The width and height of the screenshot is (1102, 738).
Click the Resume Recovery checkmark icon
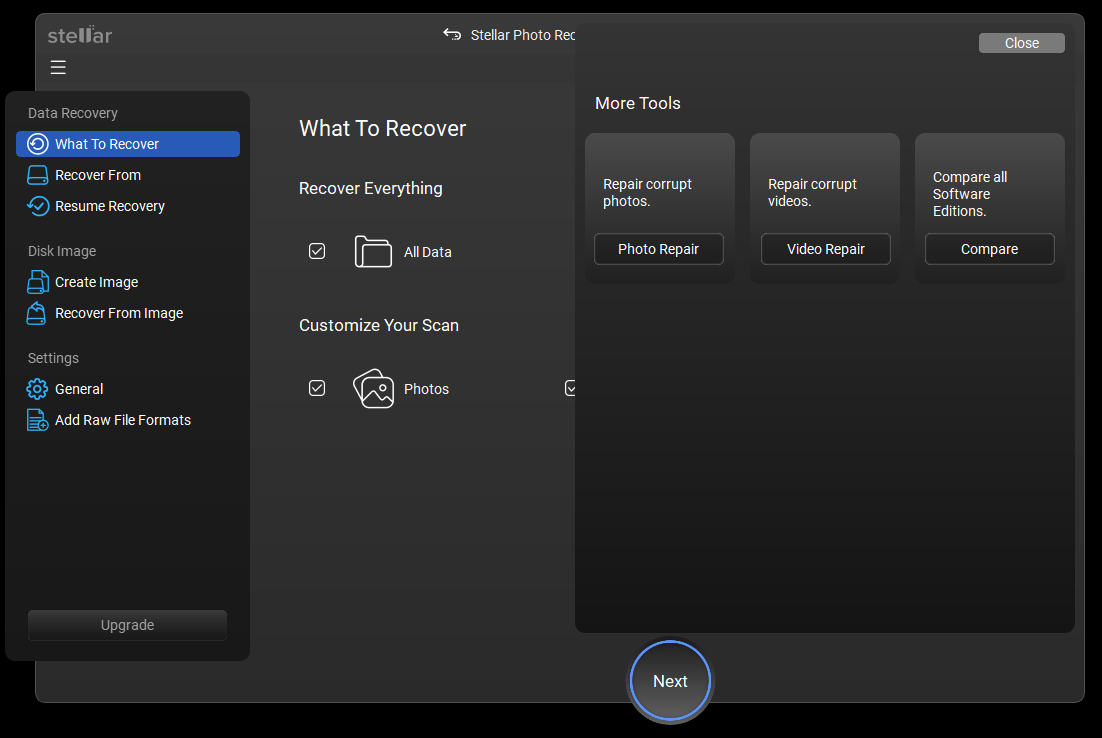click(x=37, y=206)
